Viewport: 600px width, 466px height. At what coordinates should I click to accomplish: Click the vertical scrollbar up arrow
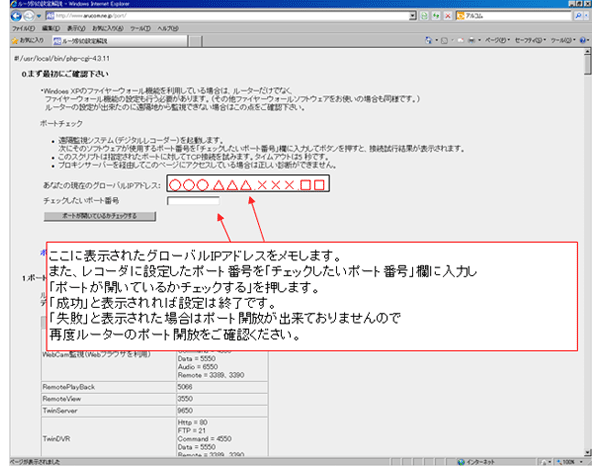coord(588,52)
